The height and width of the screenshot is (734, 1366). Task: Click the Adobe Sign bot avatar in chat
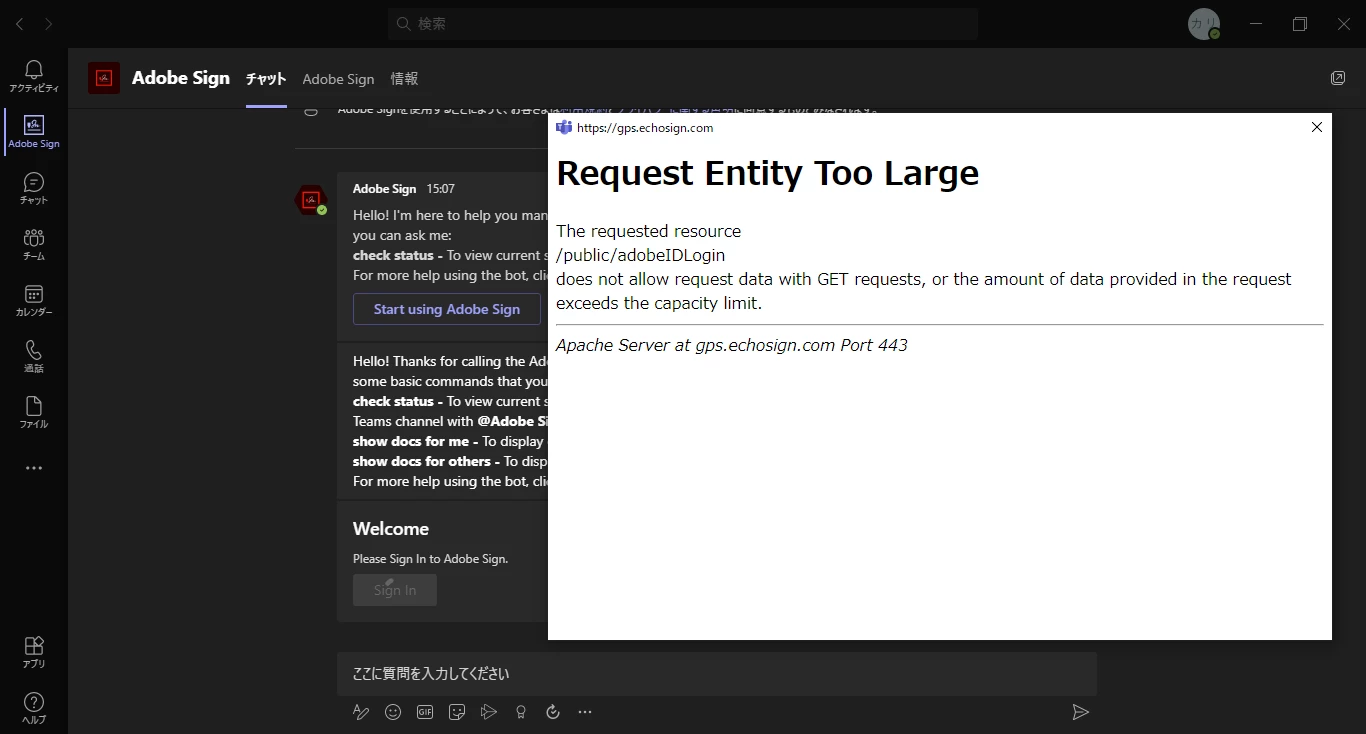pyautogui.click(x=311, y=200)
